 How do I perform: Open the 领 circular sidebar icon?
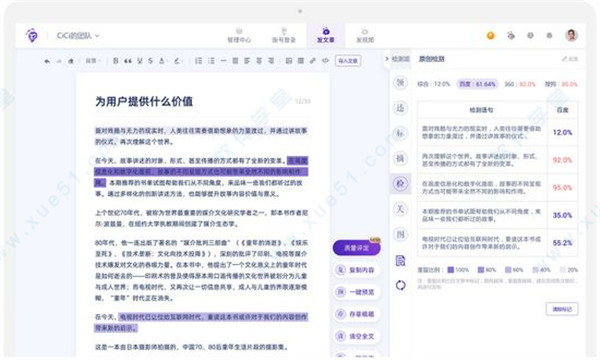click(400, 82)
